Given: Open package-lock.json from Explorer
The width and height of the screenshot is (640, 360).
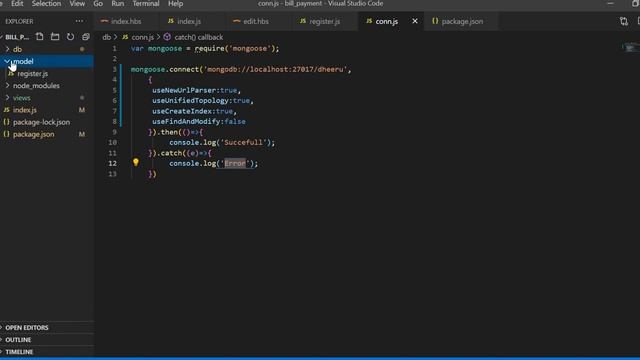Looking at the screenshot, I should tap(41, 122).
